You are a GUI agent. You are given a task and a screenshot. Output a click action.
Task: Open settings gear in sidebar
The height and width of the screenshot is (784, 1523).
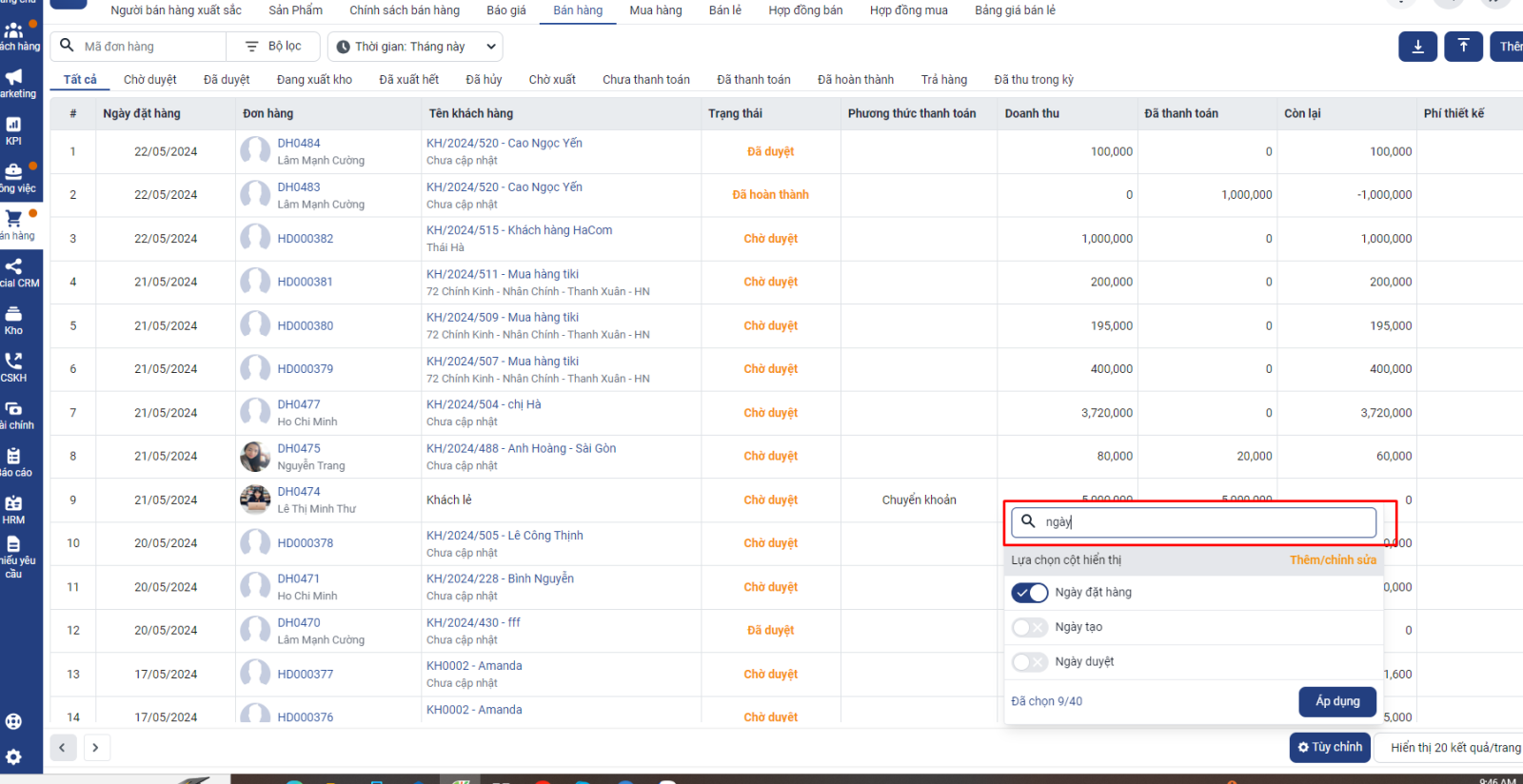pyautogui.click(x=13, y=757)
